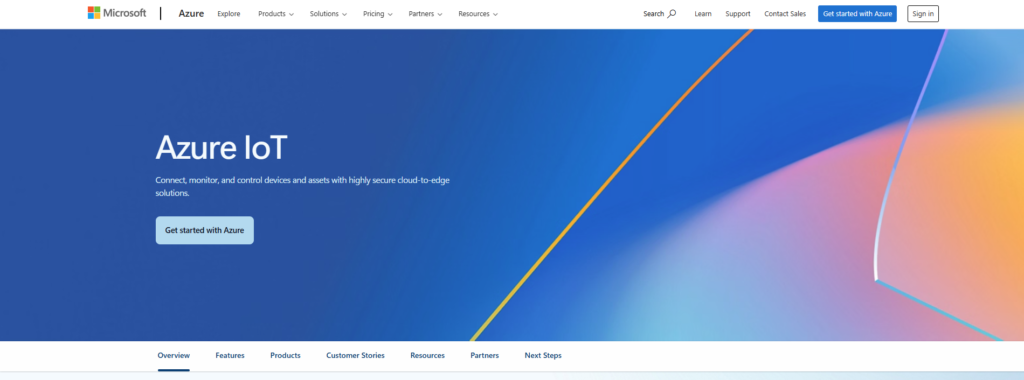Select the Partners tab in section navigation

click(x=485, y=356)
